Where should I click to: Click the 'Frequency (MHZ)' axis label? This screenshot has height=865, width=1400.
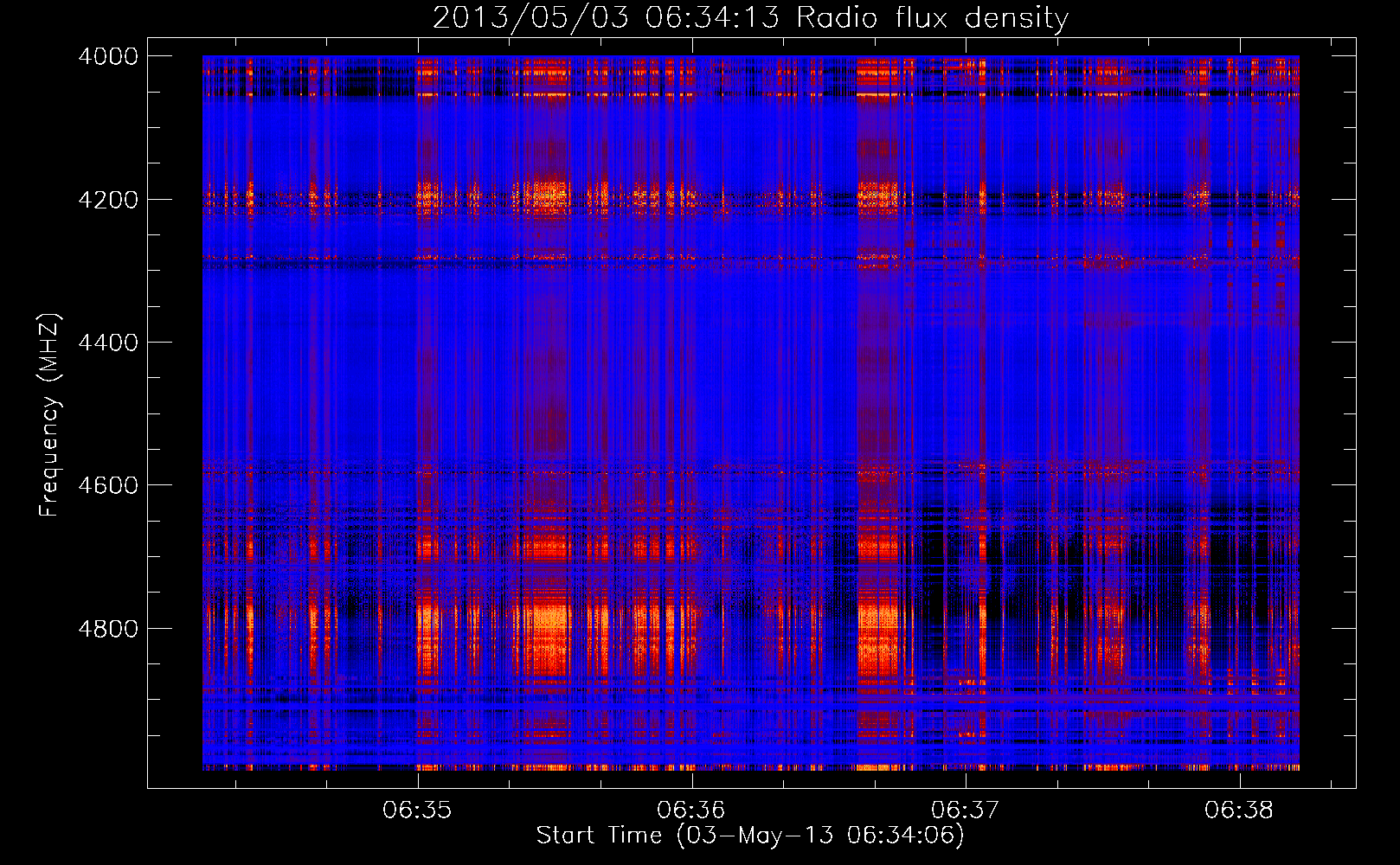point(49,415)
